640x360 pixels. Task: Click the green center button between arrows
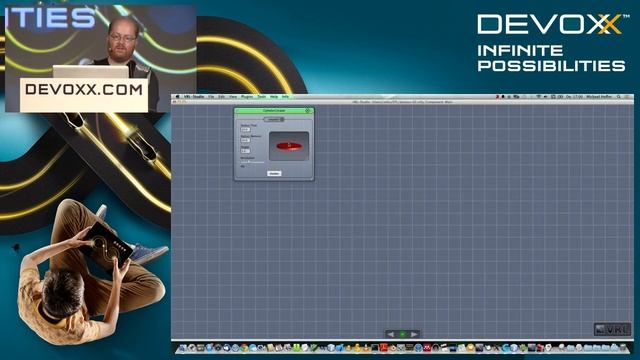pyautogui.click(x=402, y=334)
